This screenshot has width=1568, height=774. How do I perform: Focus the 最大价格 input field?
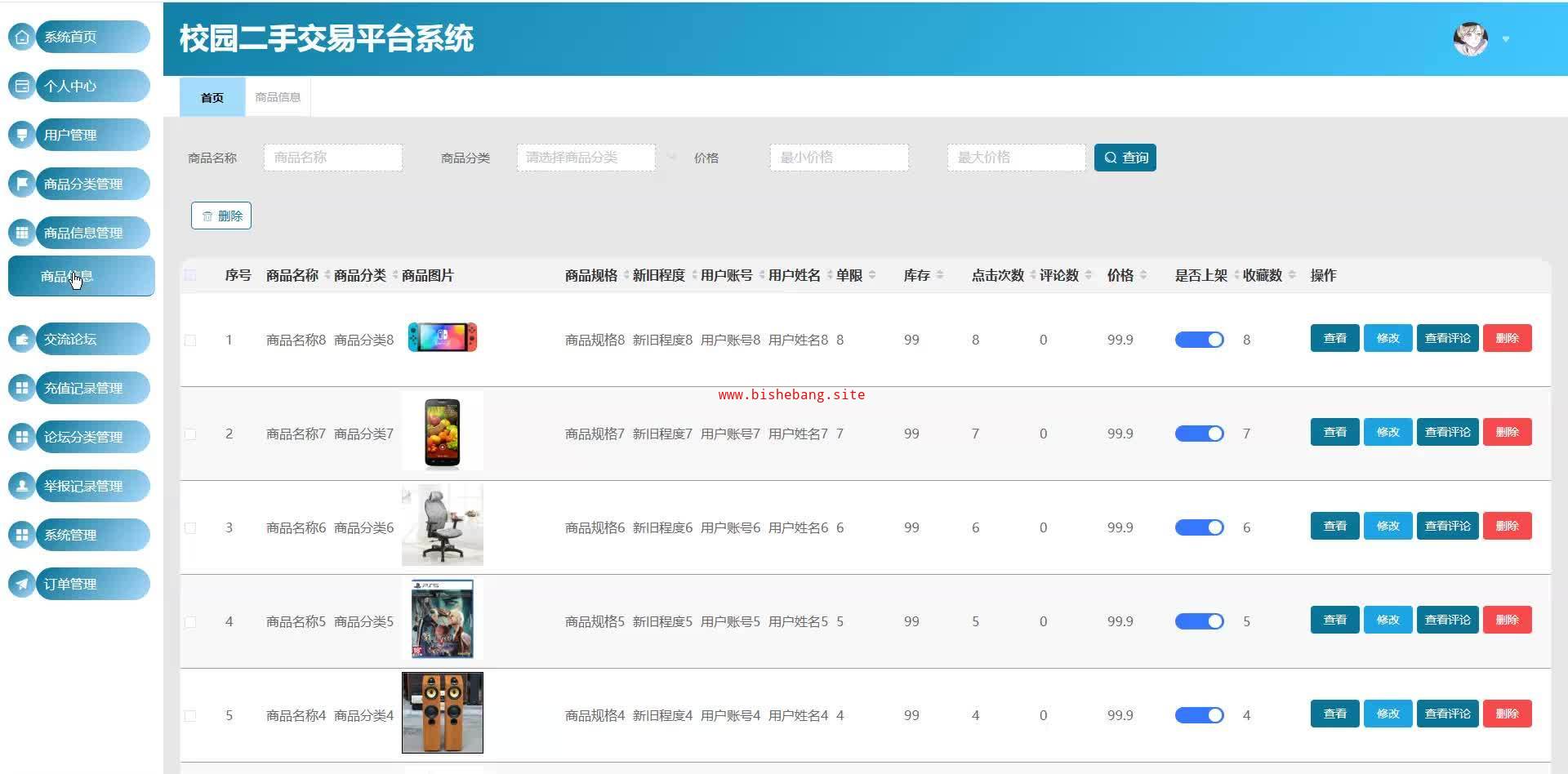pos(1017,158)
